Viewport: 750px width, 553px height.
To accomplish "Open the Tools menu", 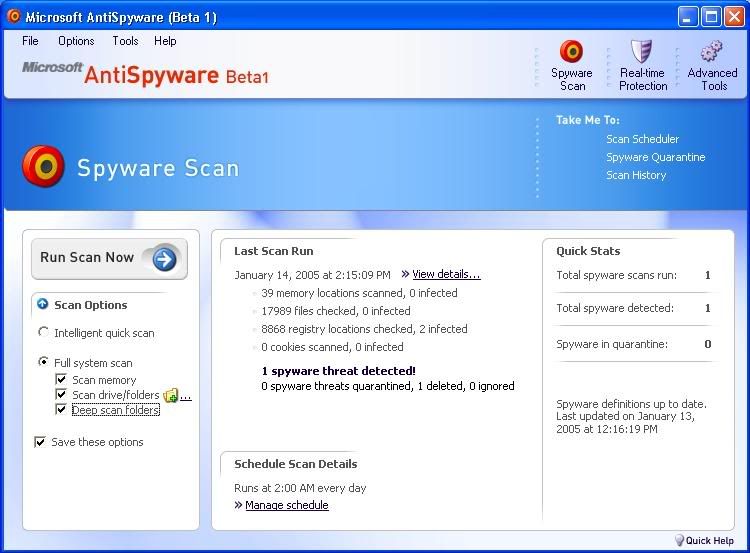I will (x=125, y=41).
